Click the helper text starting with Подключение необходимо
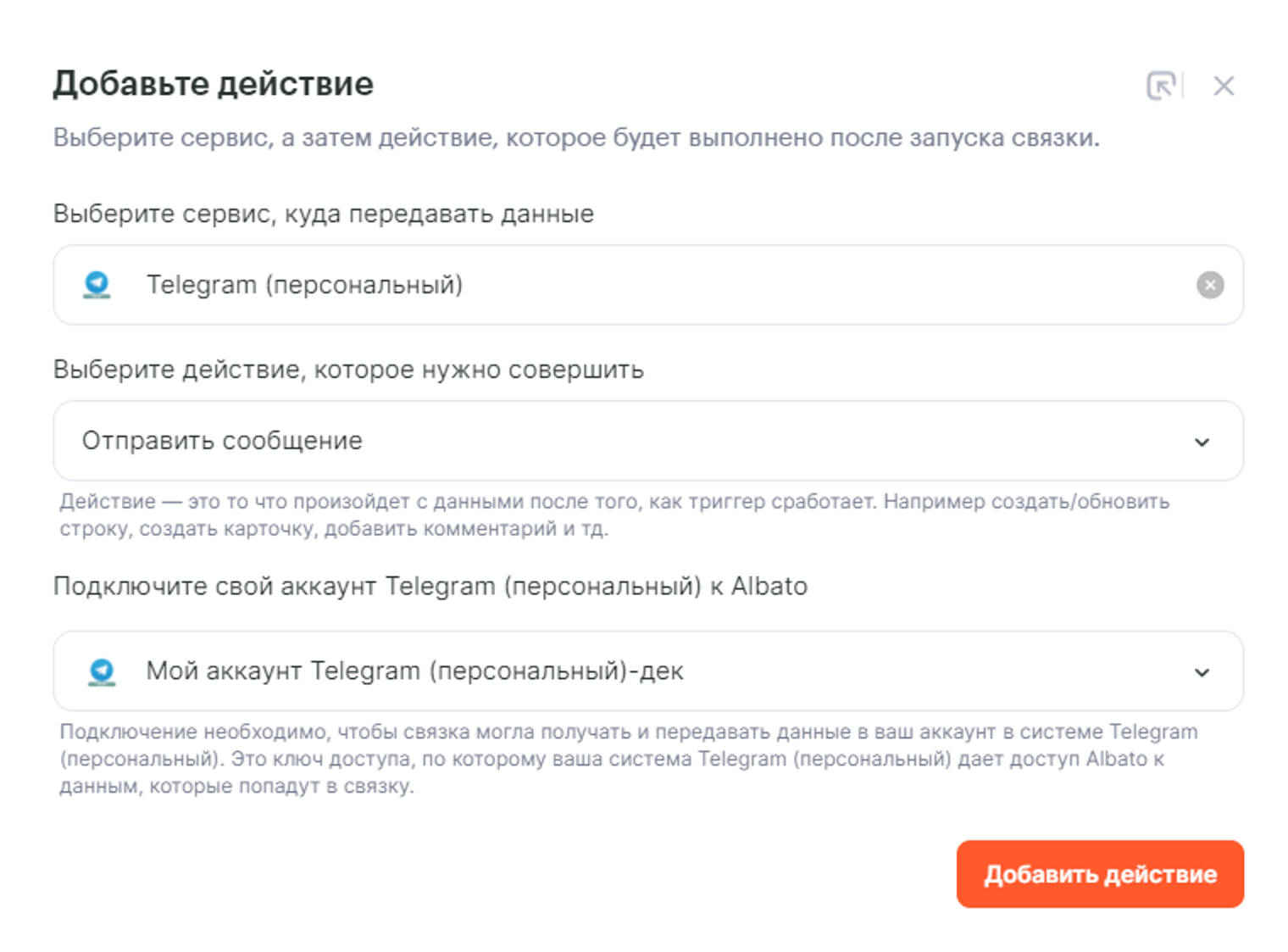Image resolution: width=1288 pixels, height=952 pixels. pyautogui.click(x=627, y=758)
